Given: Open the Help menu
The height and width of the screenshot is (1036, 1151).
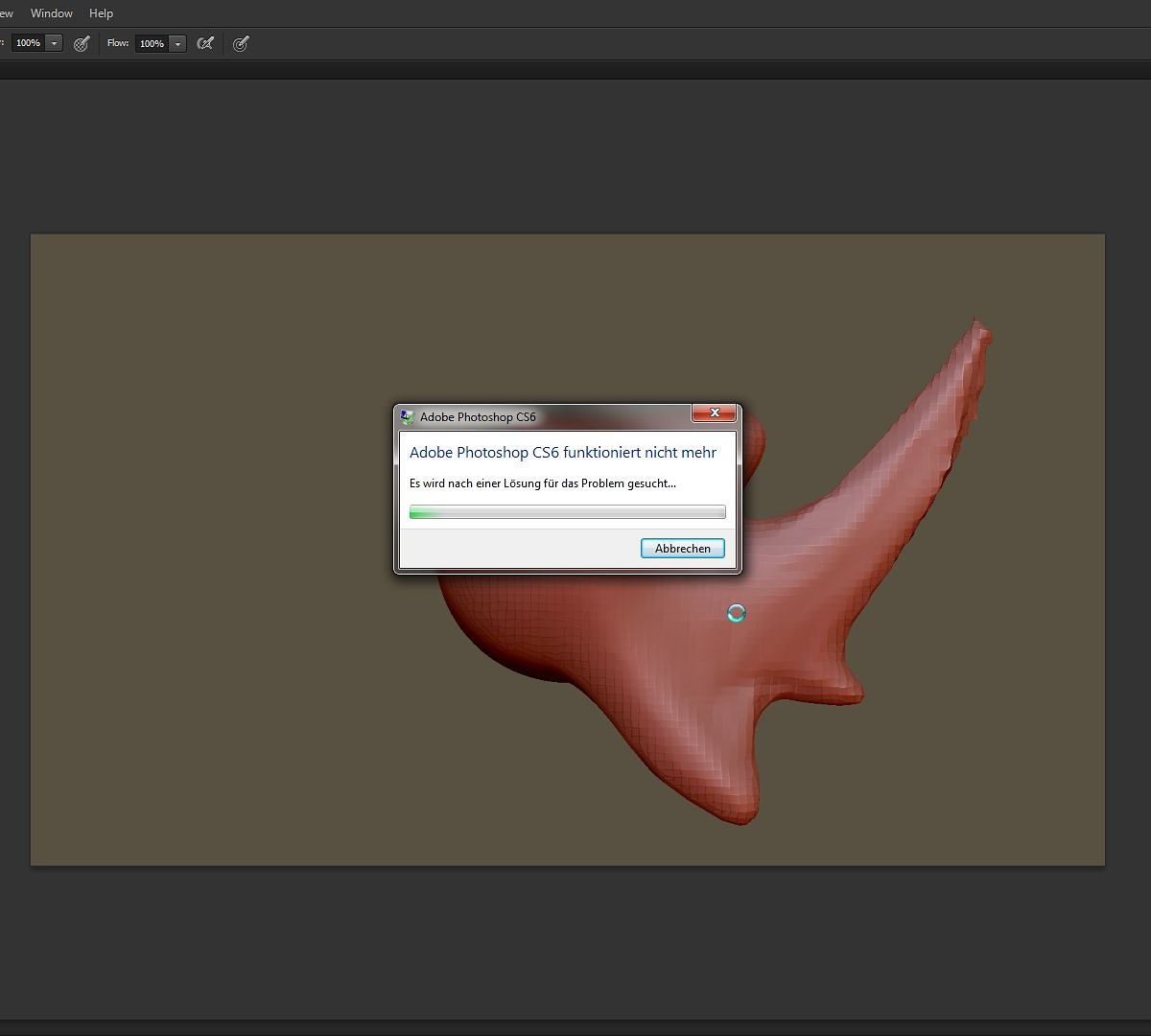Looking at the screenshot, I should click(x=101, y=13).
